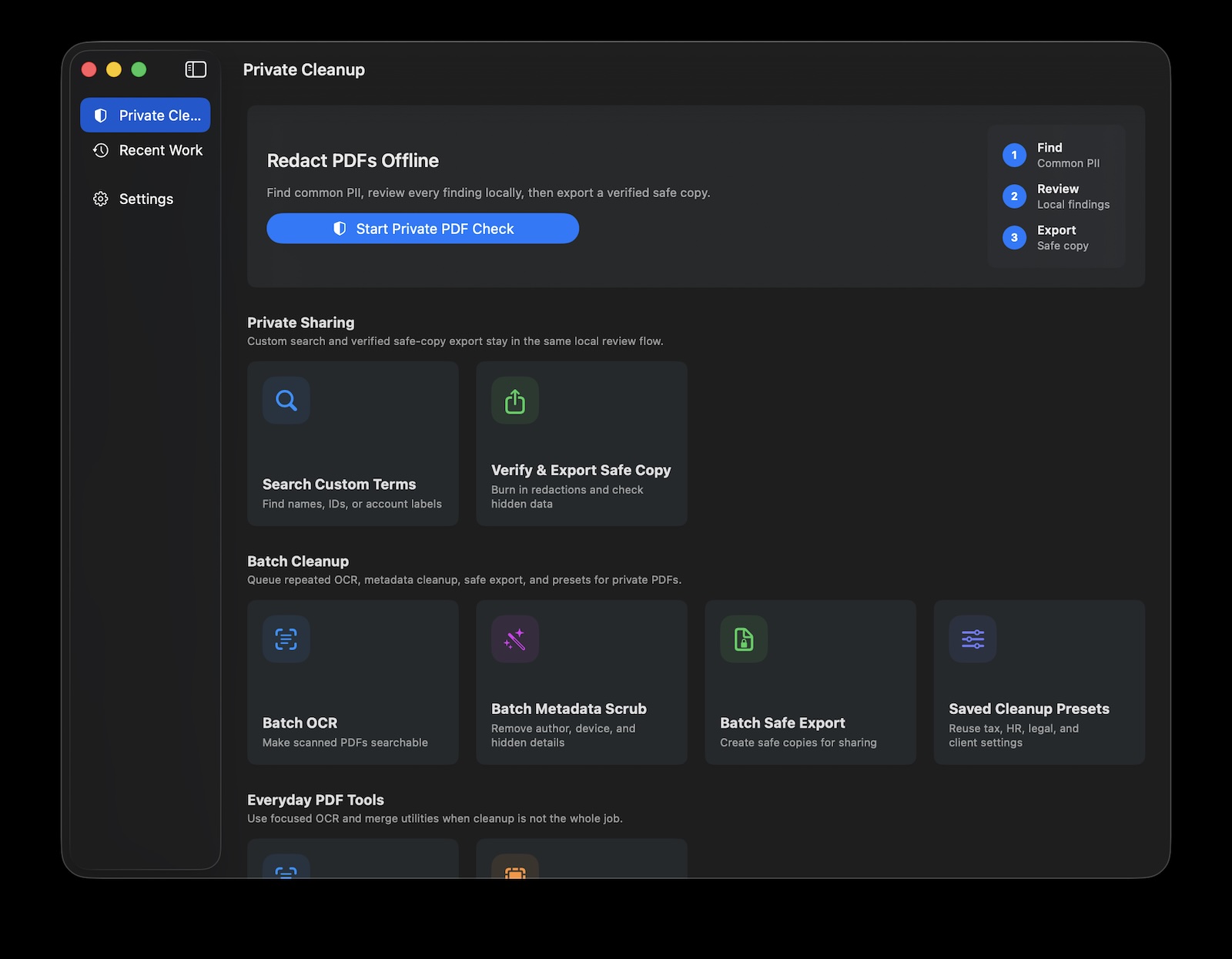Click the gear icon beside Settings
1232x959 pixels.
tap(100, 199)
